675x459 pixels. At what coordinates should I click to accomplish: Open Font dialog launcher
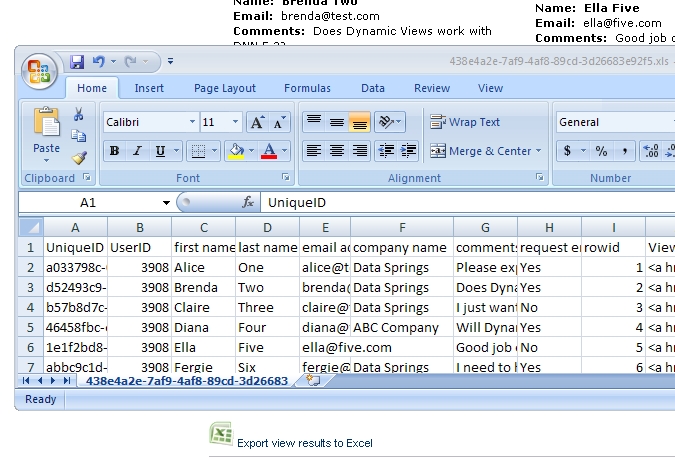click(x=286, y=177)
